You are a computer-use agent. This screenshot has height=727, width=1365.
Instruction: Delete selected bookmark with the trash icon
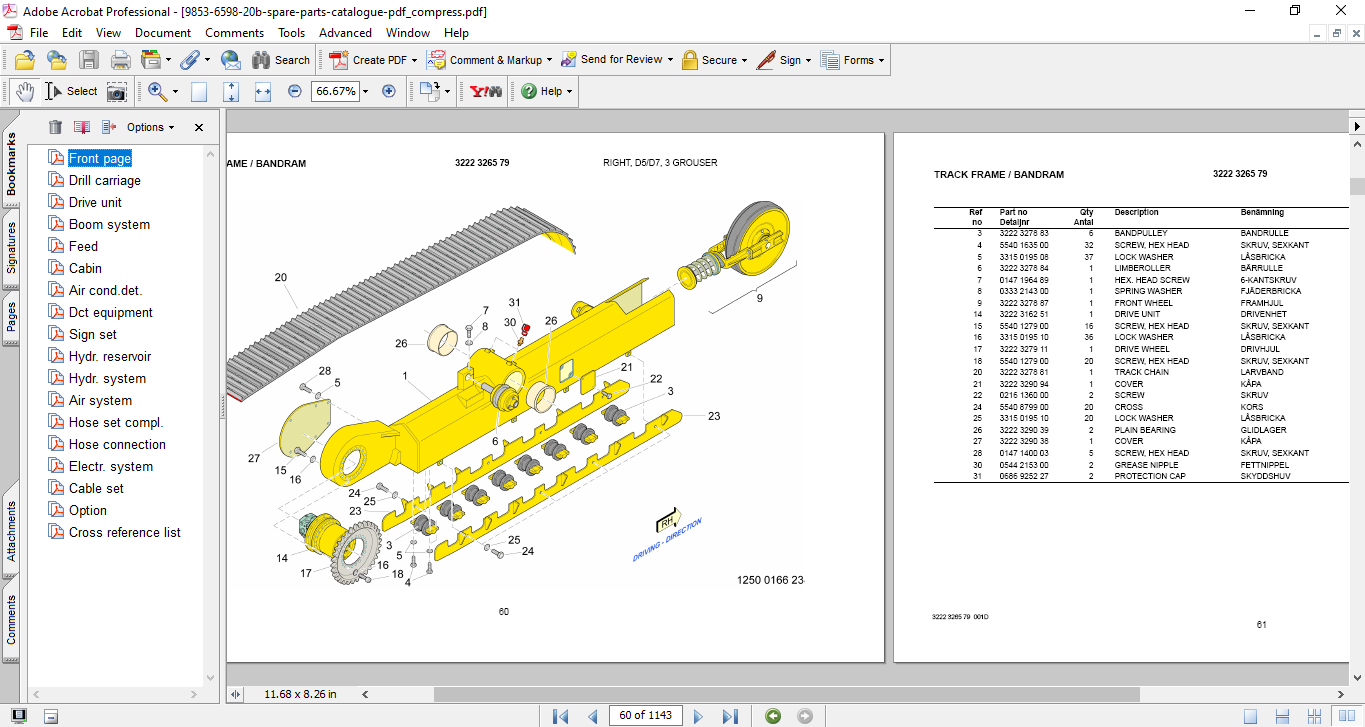tap(55, 127)
